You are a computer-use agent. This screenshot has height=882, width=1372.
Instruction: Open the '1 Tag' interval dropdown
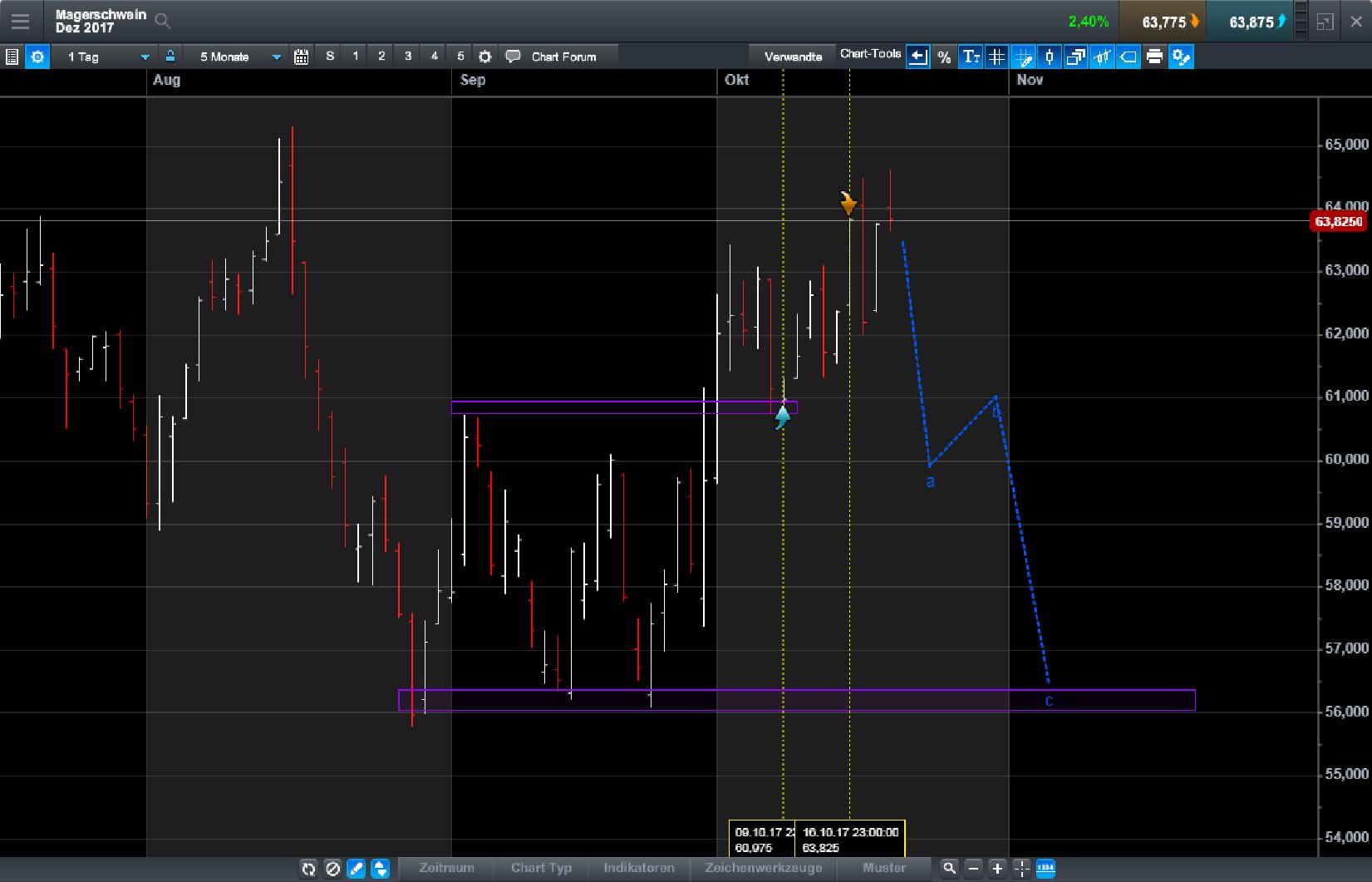109,57
